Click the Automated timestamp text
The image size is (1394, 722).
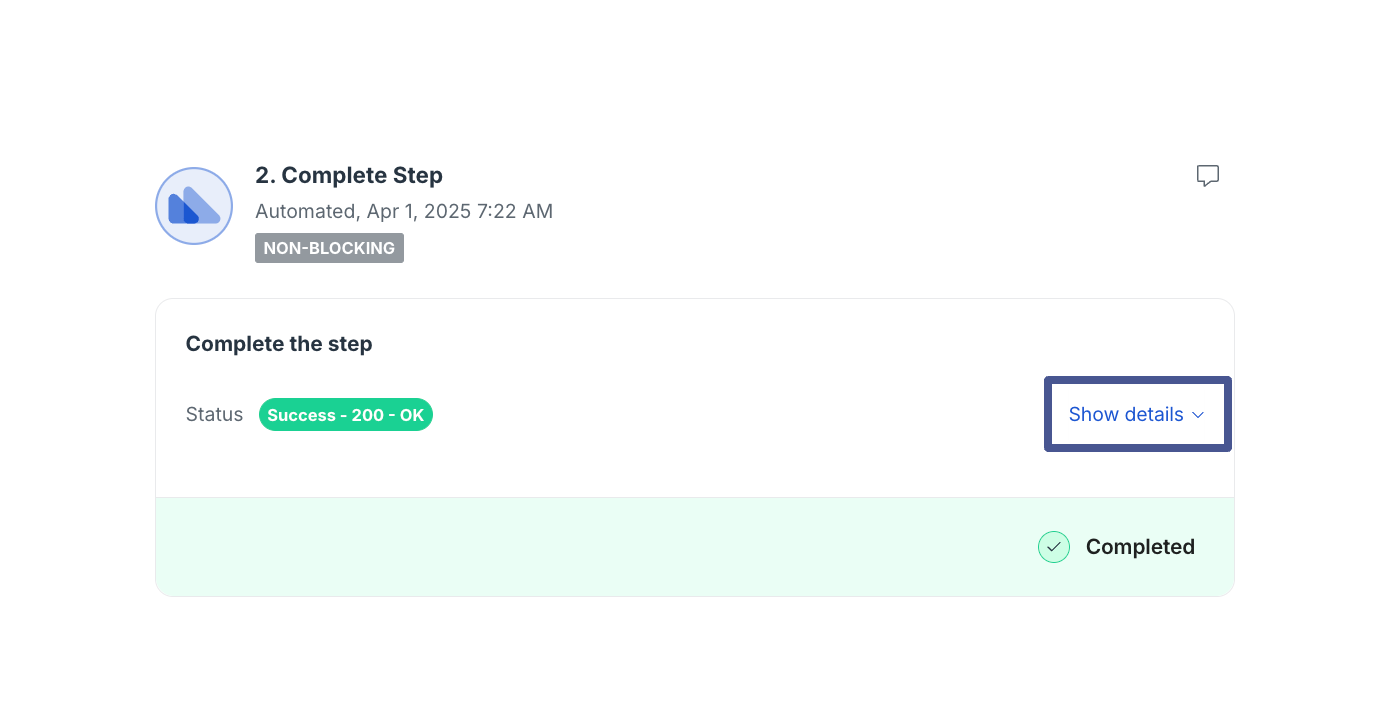(x=404, y=211)
